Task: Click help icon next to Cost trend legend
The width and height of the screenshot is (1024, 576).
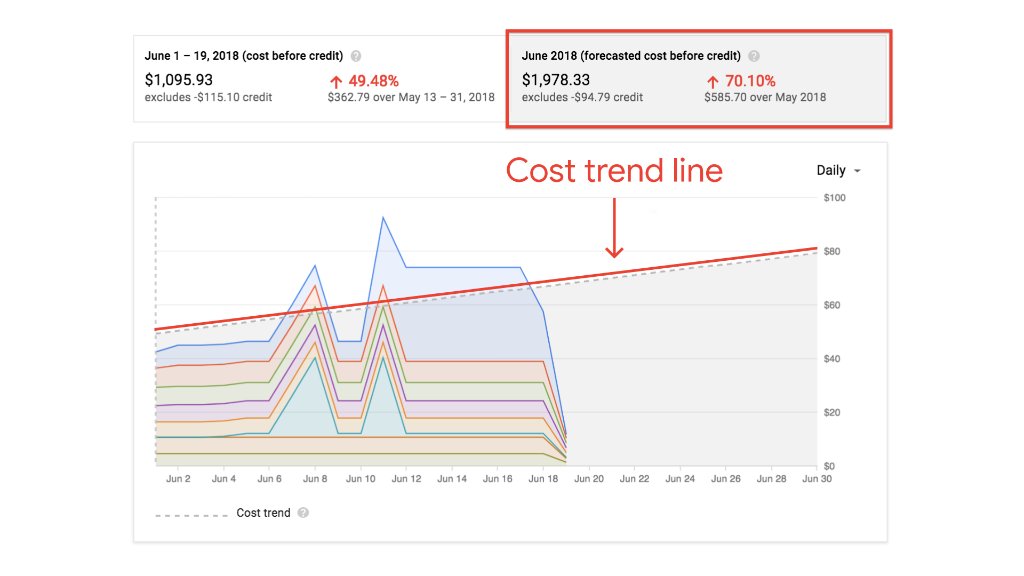Action: 303,513
